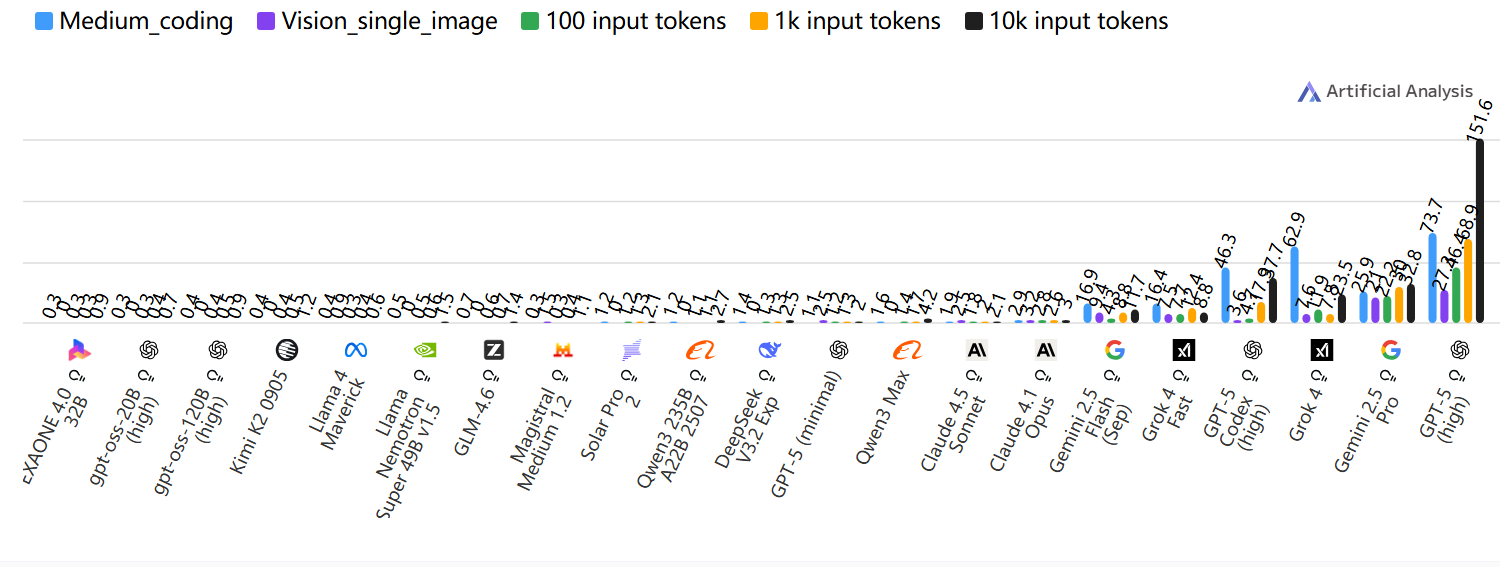Click the orange 68.9 bar for GPT-5 (high)
Screen dimensions: 1500x567
click(1468, 281)
